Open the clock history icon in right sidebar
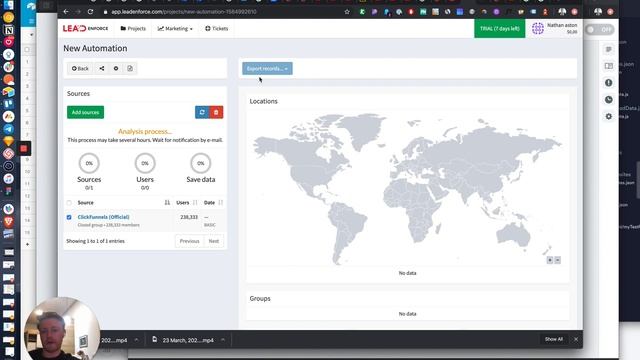 pos(609,100)
